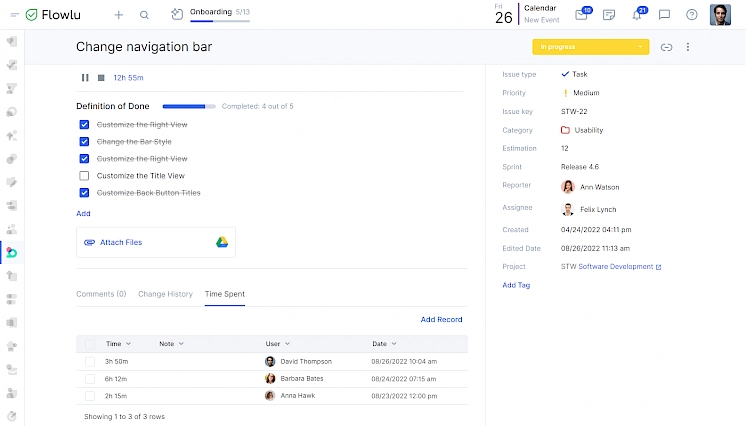The width and height of the screenshot is (746, 426).
Task: Uncheck the Change the Bar Style item
Action: click(85, 142)
